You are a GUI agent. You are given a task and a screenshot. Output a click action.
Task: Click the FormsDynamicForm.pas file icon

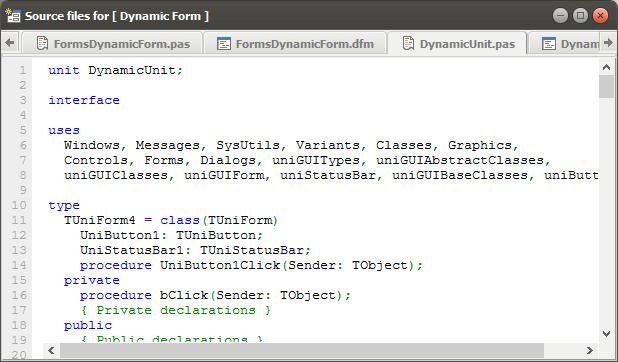pyautogui.click(x=42, y=43)
